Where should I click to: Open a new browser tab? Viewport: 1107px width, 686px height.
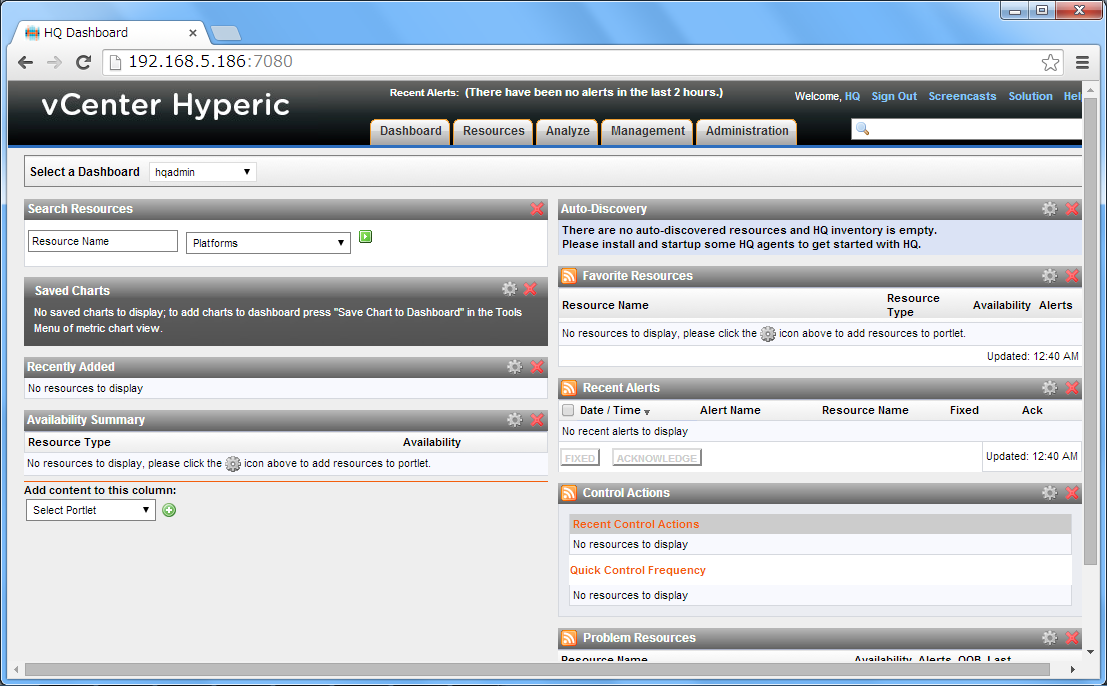point(226,32)
